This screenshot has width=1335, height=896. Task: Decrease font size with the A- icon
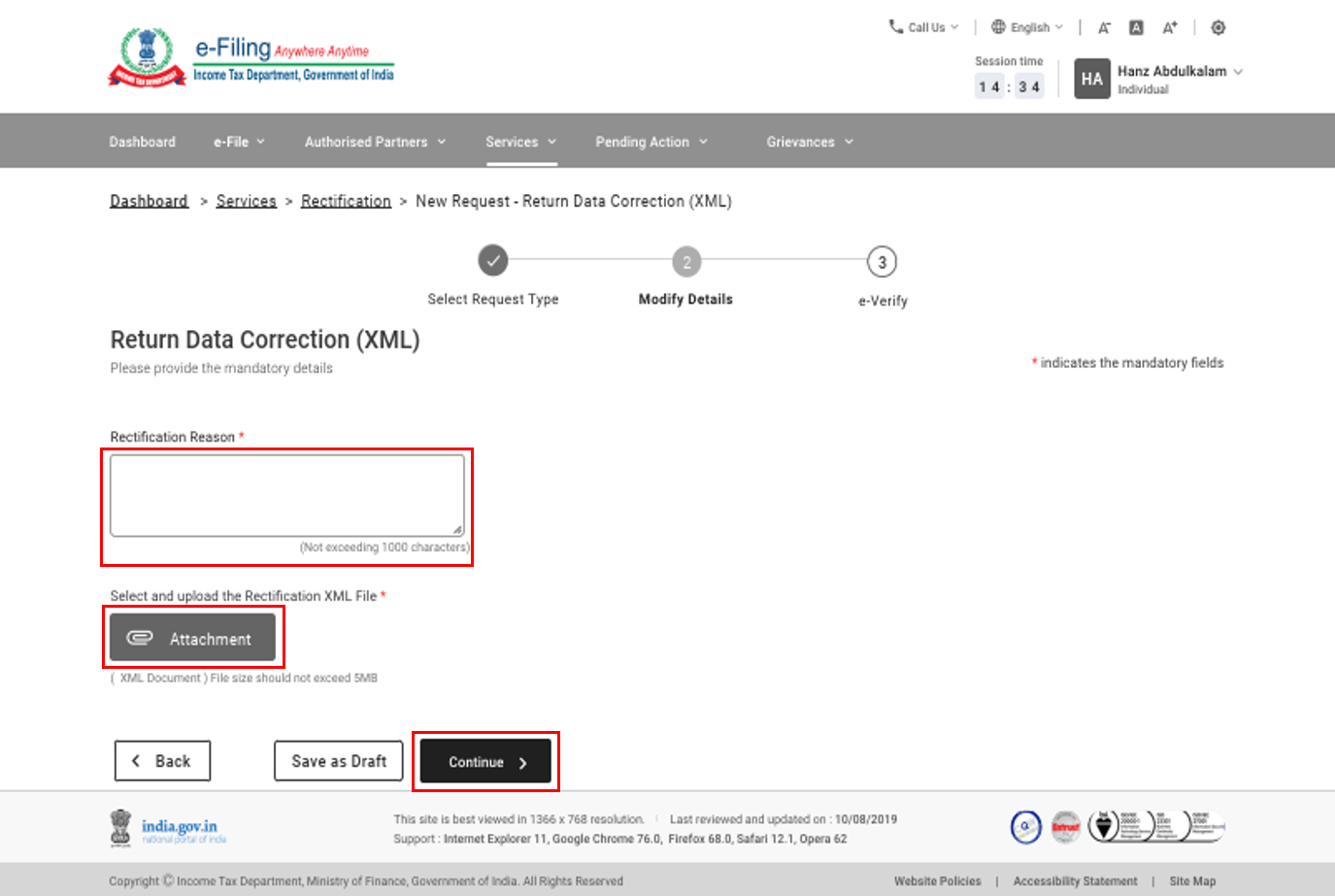point(1104,28)
